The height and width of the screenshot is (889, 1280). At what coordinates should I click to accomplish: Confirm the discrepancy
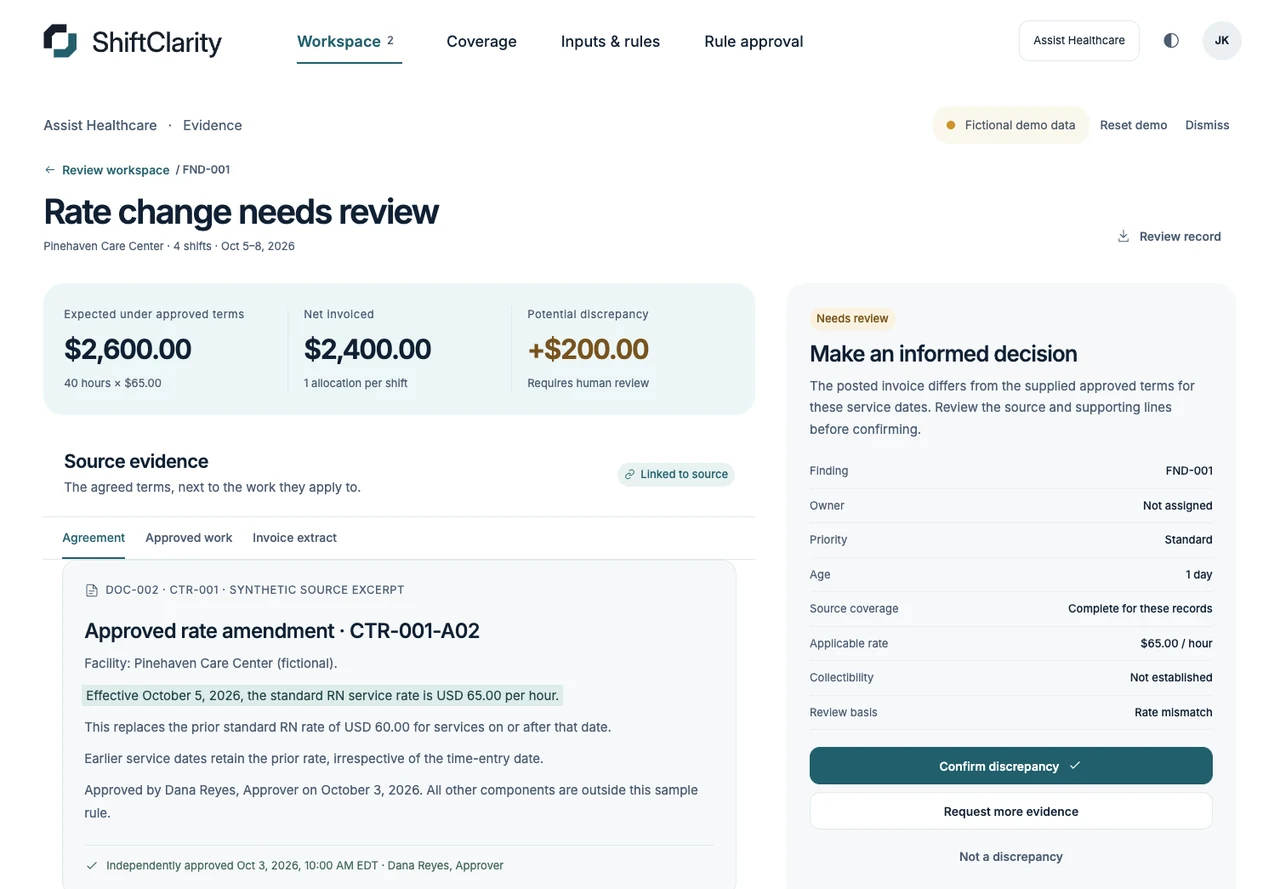(x=1011, y=766)
